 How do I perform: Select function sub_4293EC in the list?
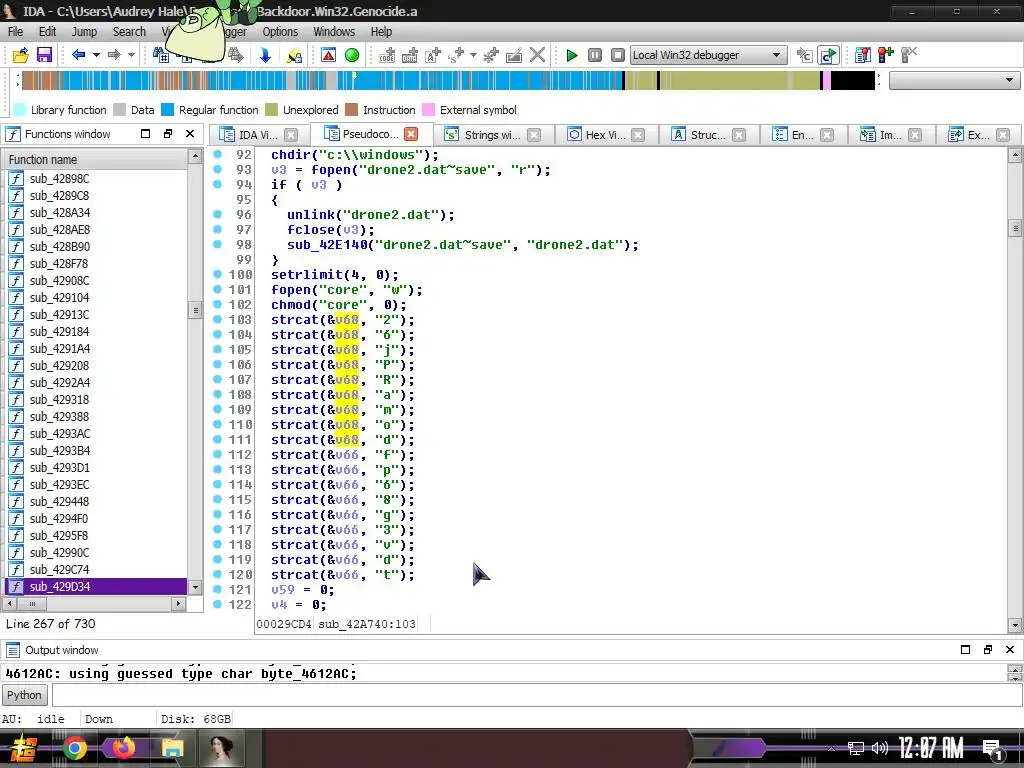click(x=96, y=484)
